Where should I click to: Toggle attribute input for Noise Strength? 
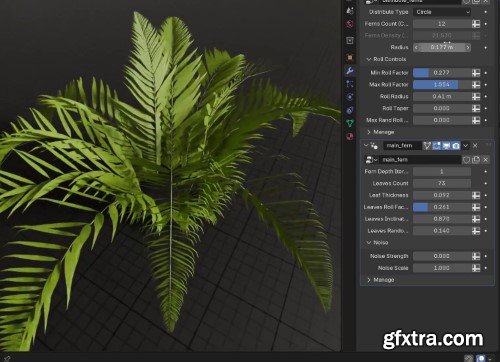[476, 256]
